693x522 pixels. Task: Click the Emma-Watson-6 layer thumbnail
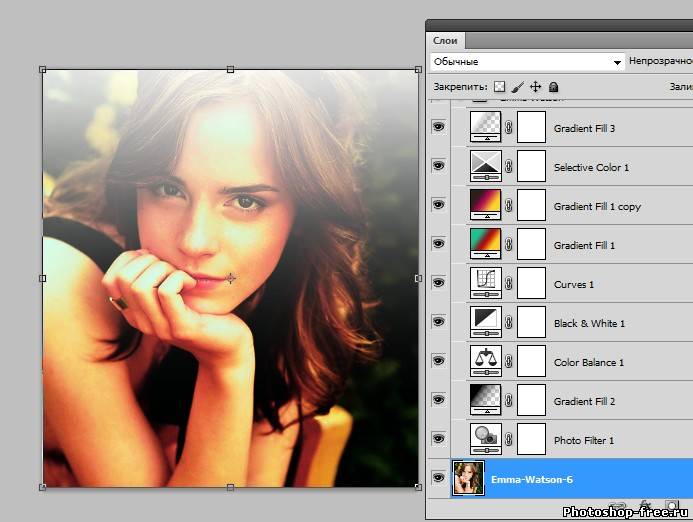pyautogui.click(x=468, y=479)
